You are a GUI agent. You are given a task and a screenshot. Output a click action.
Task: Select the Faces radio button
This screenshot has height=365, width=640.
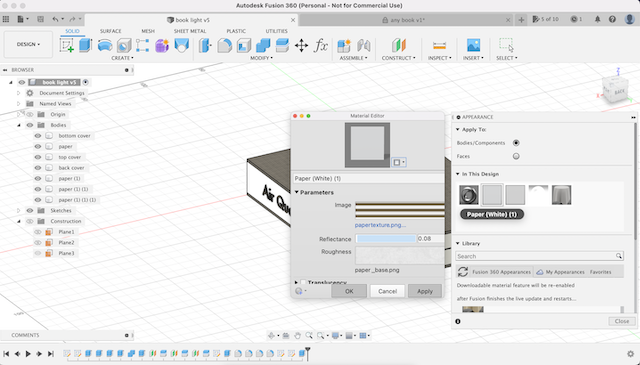tap(516, 156)
